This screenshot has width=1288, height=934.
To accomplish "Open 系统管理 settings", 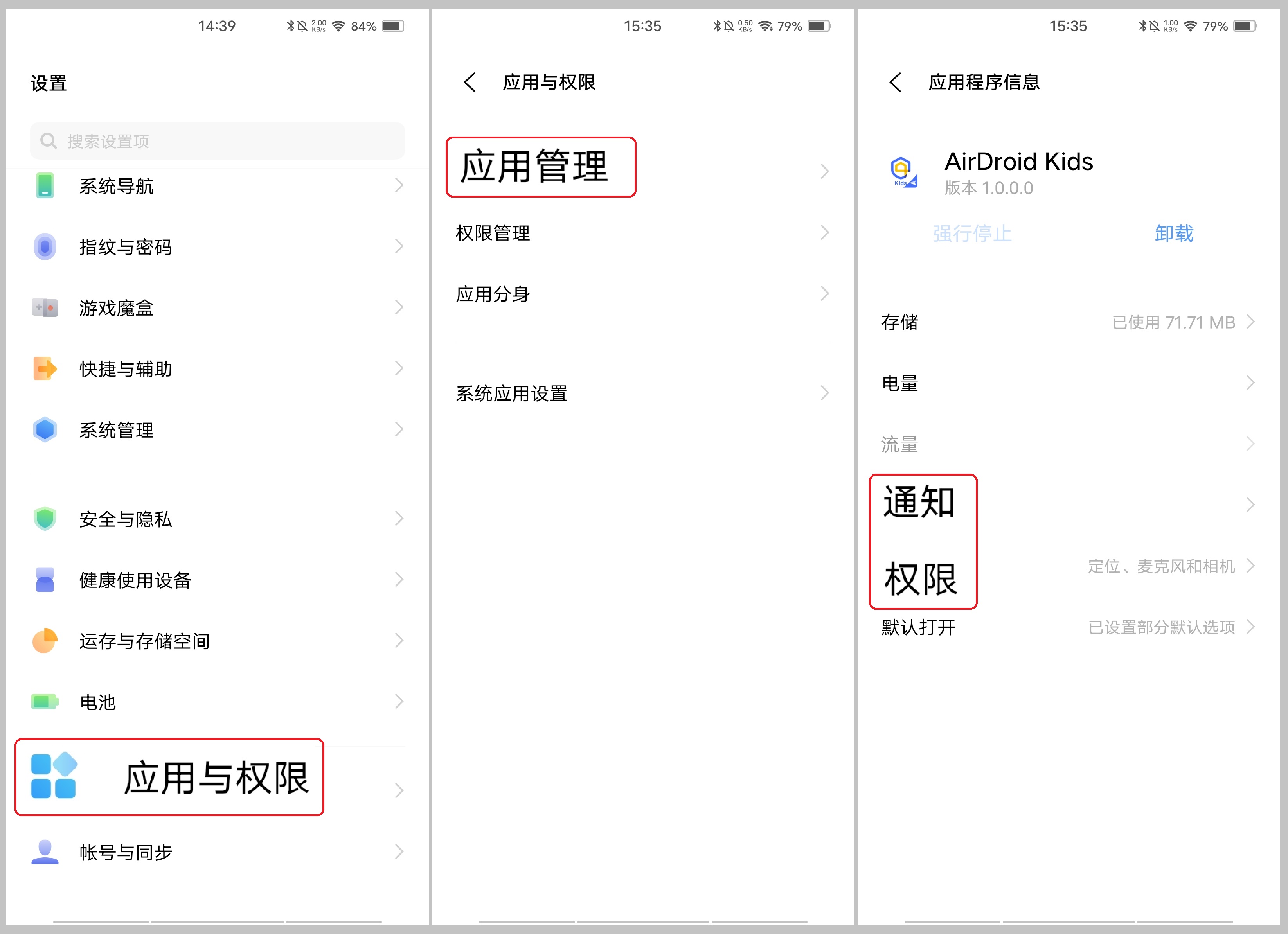I will [x=218, y=430].
